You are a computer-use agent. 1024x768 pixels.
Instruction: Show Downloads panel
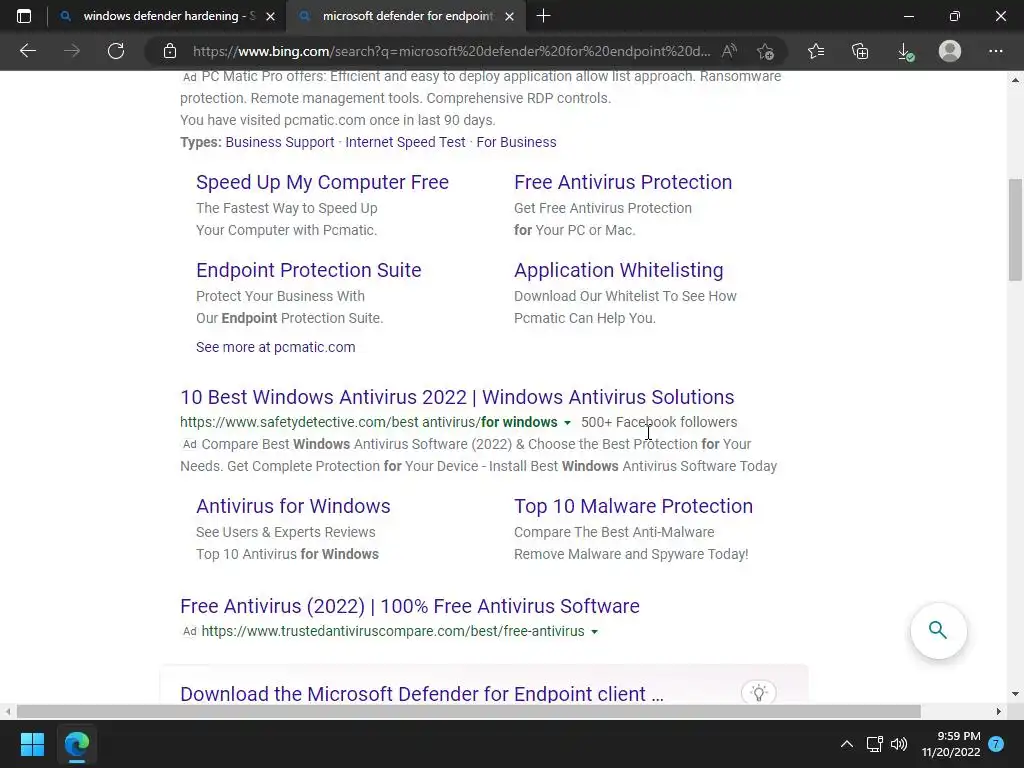coord(905,51)
